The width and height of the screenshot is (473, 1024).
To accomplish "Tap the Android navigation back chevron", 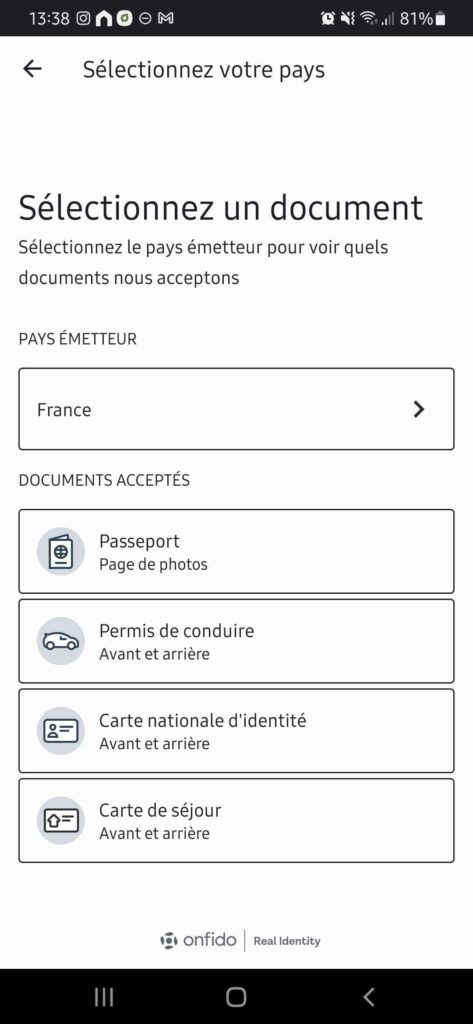I will 368,997.
